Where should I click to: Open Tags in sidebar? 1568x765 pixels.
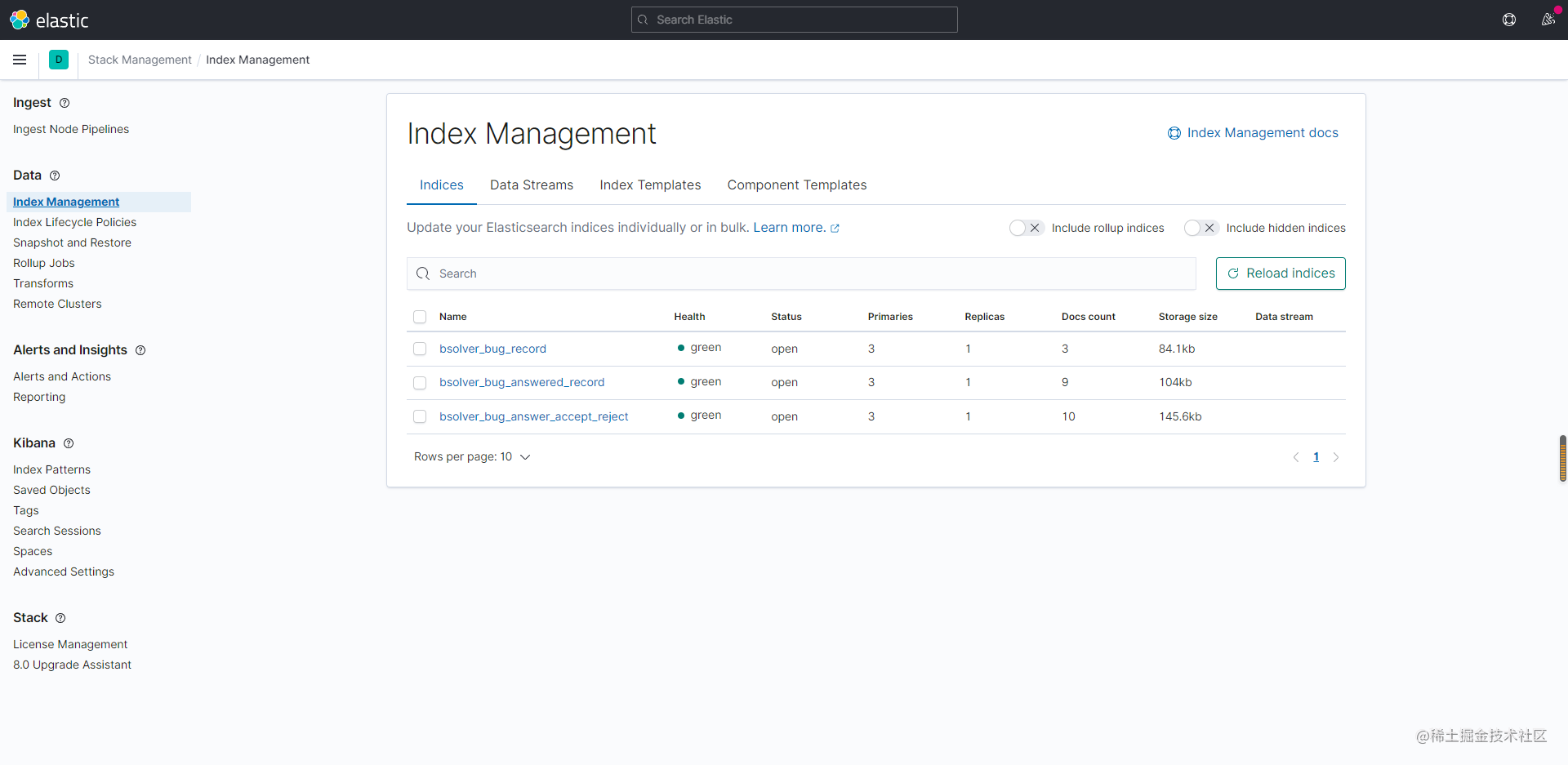click(26, 510)
